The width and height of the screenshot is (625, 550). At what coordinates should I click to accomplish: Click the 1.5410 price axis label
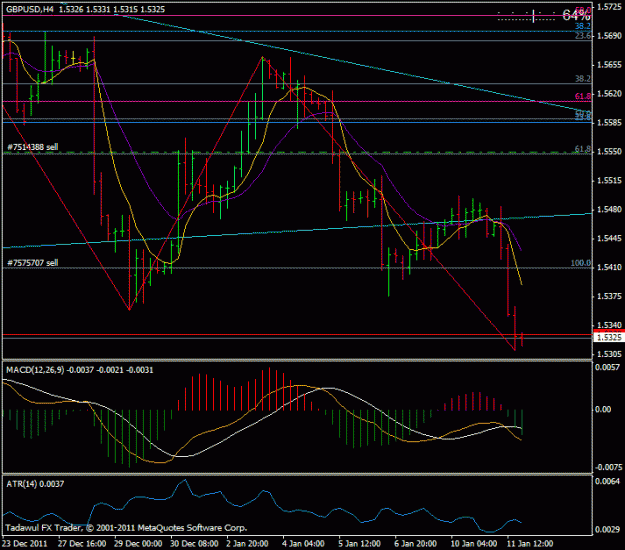pyautogui.click(x=609, y=267)
